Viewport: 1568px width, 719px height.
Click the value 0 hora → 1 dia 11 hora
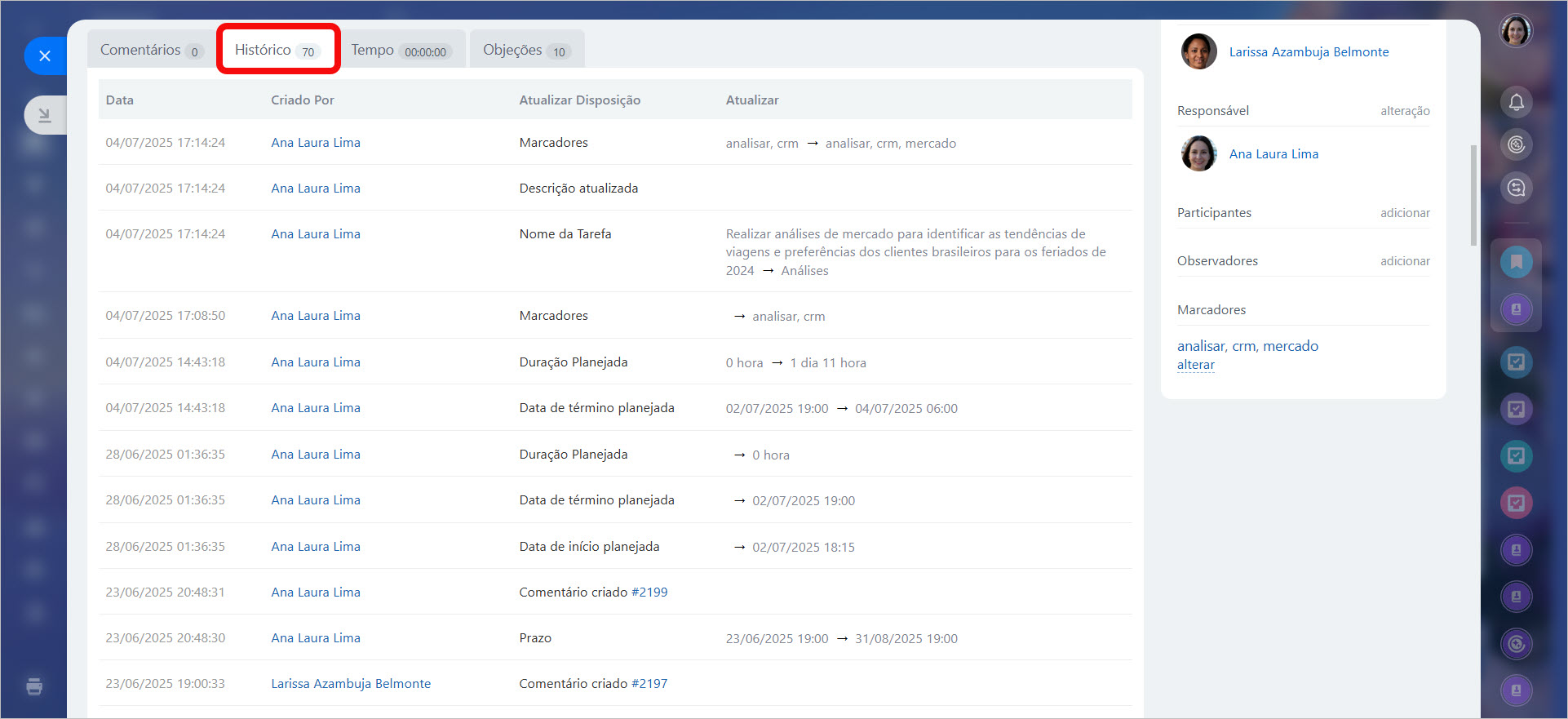click(796, 362)
